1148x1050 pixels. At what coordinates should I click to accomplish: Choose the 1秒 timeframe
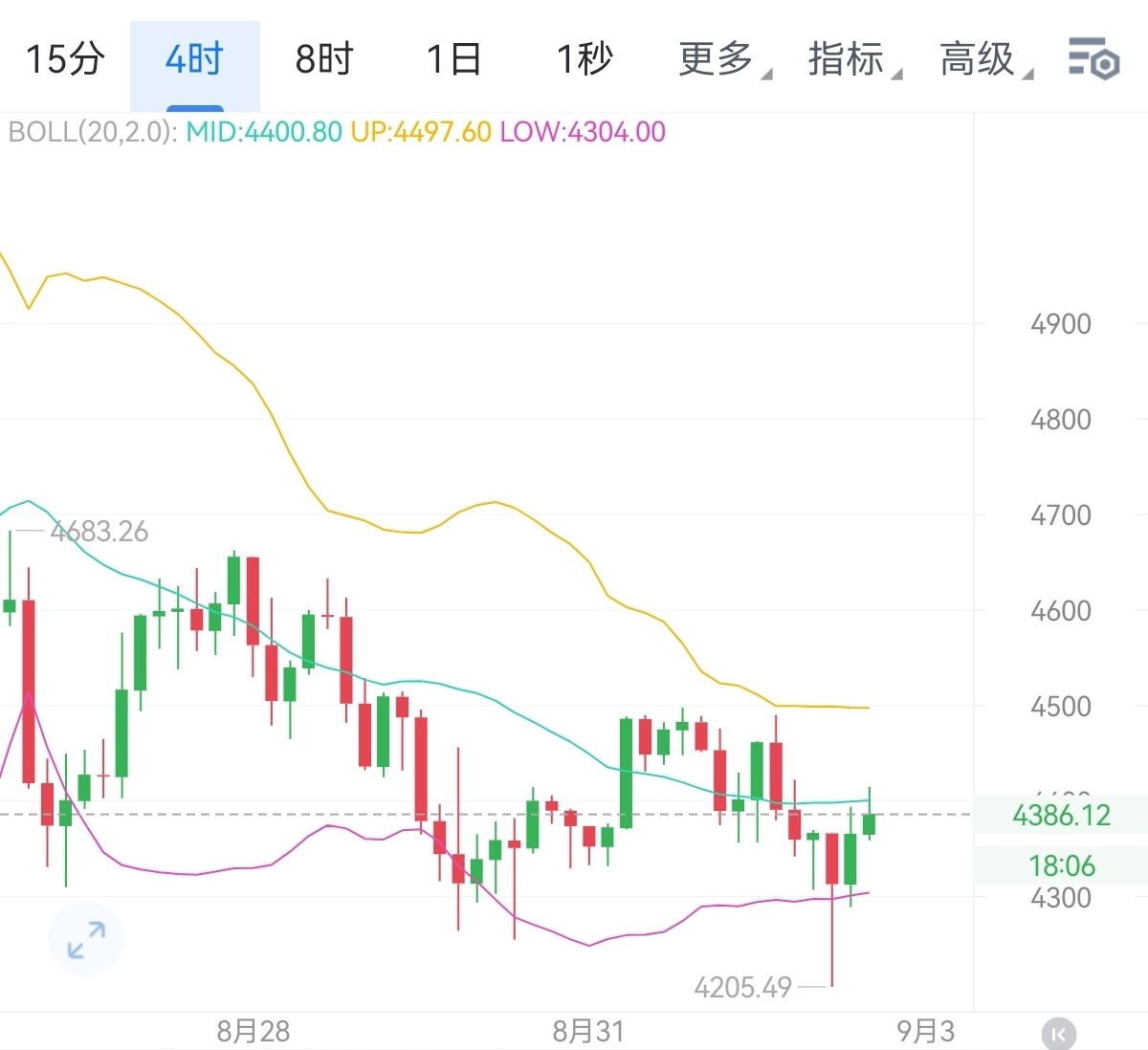pos(584,59)
